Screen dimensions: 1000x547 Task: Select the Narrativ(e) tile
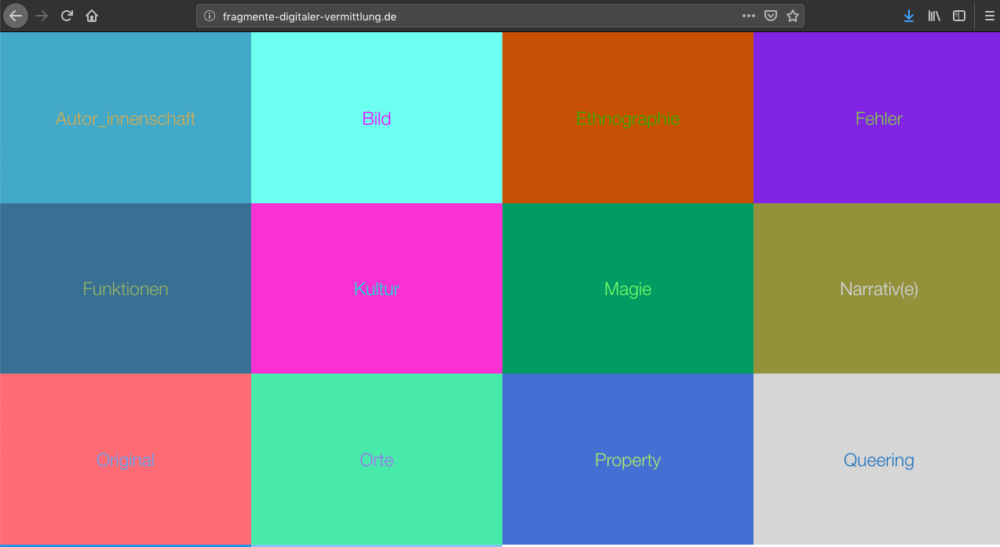[x=878, y=289]
